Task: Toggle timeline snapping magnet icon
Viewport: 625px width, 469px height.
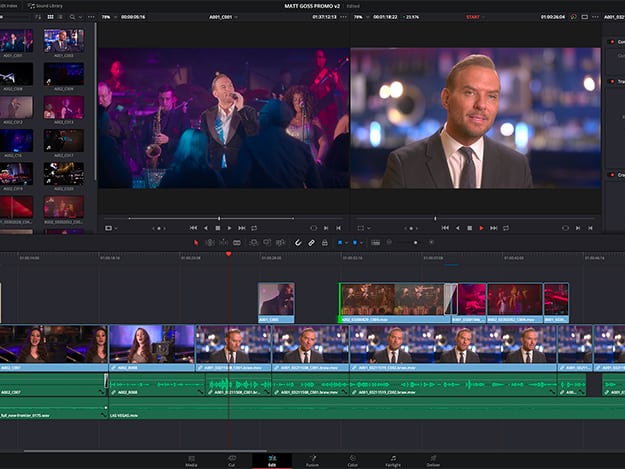Action: 296,242
